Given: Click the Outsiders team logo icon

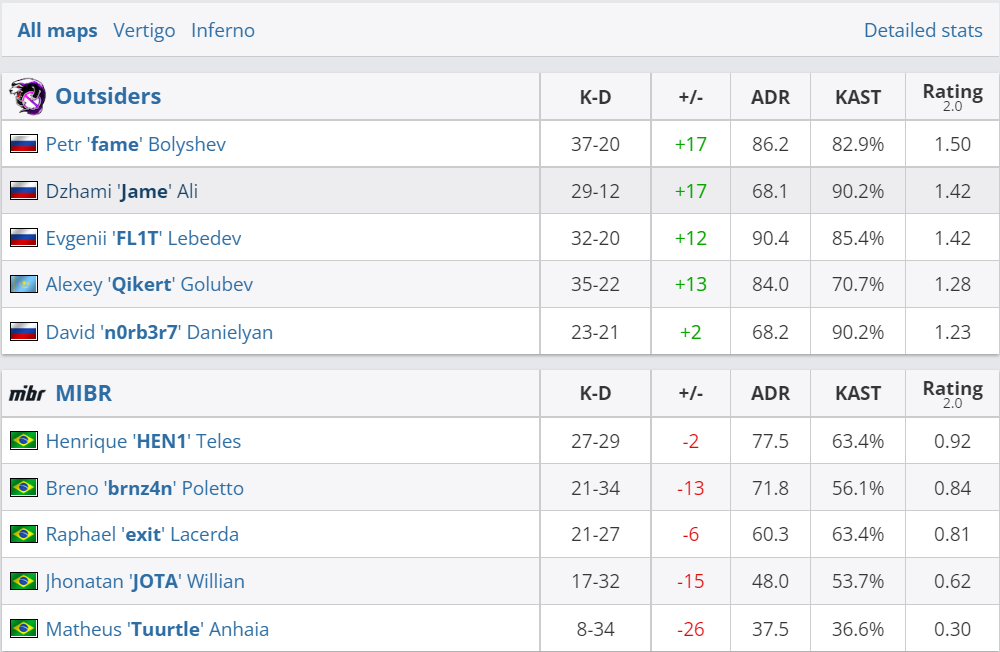Looking at the screenshot, I should tap(27, 97).
